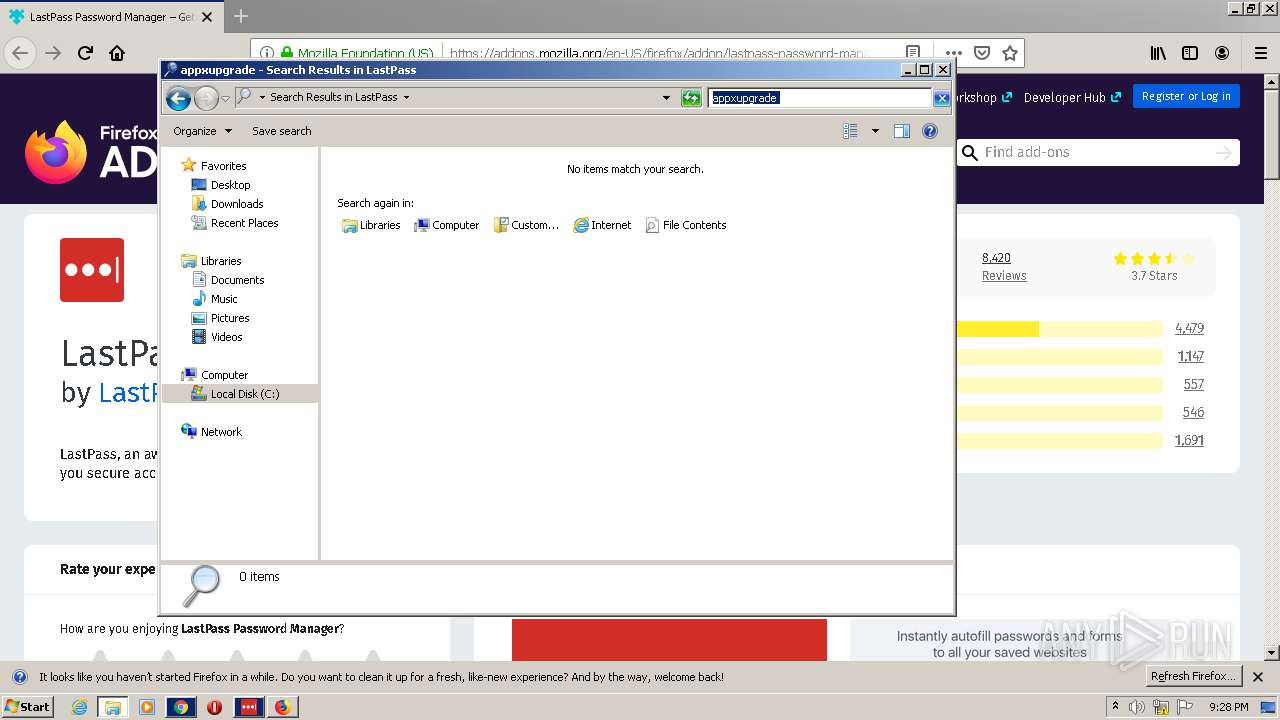Viewport: 1280px width, 720px height.
Task: Search again in File Contents
Action: (x=686, y=225)
